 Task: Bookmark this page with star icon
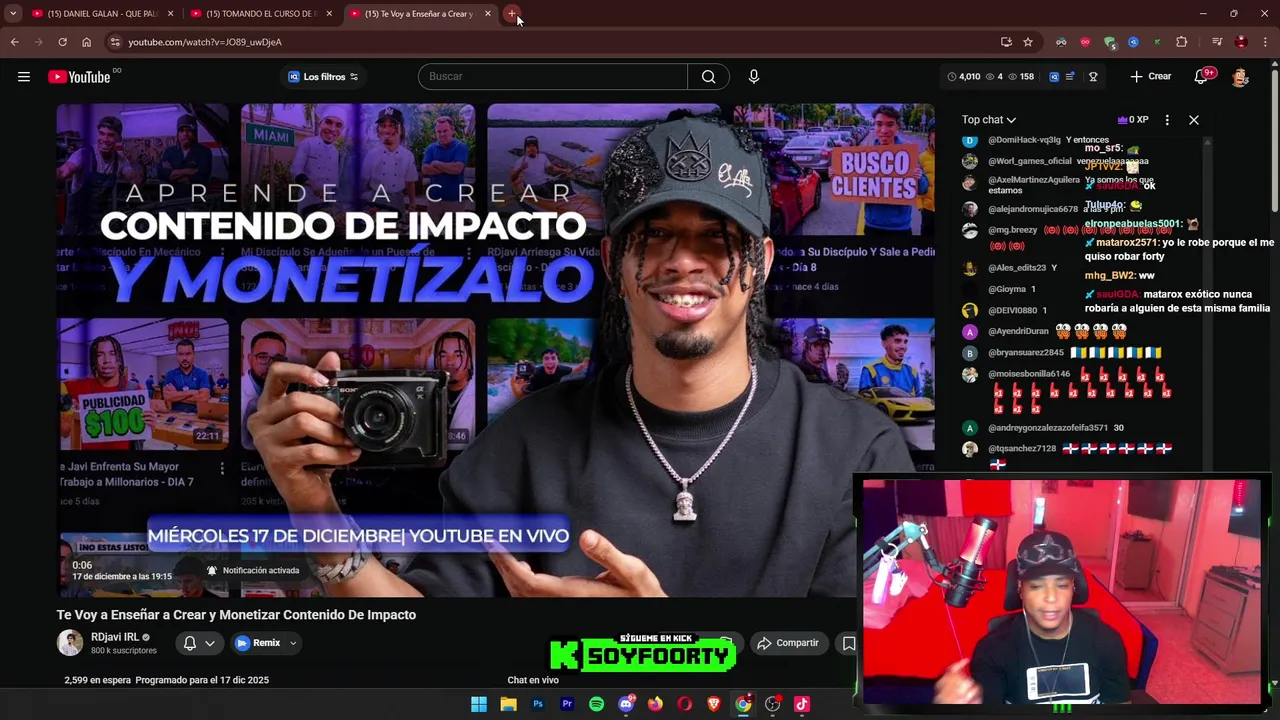click(x=1027, y=42)
